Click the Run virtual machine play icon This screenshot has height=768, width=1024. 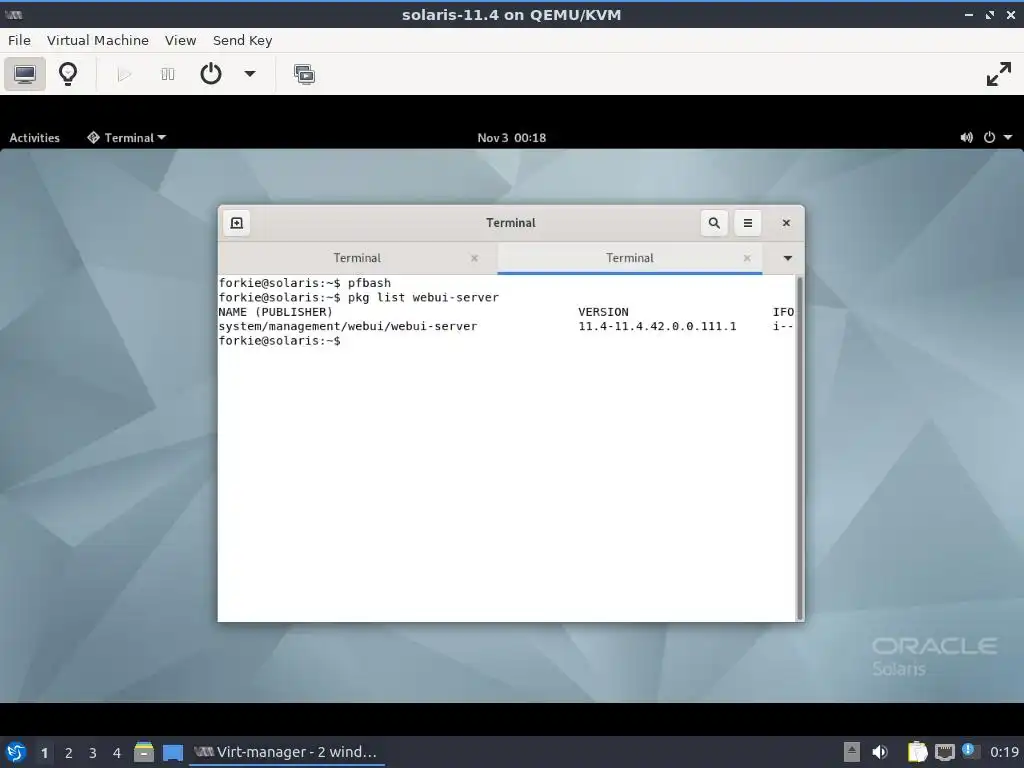(x=124, y=74)
